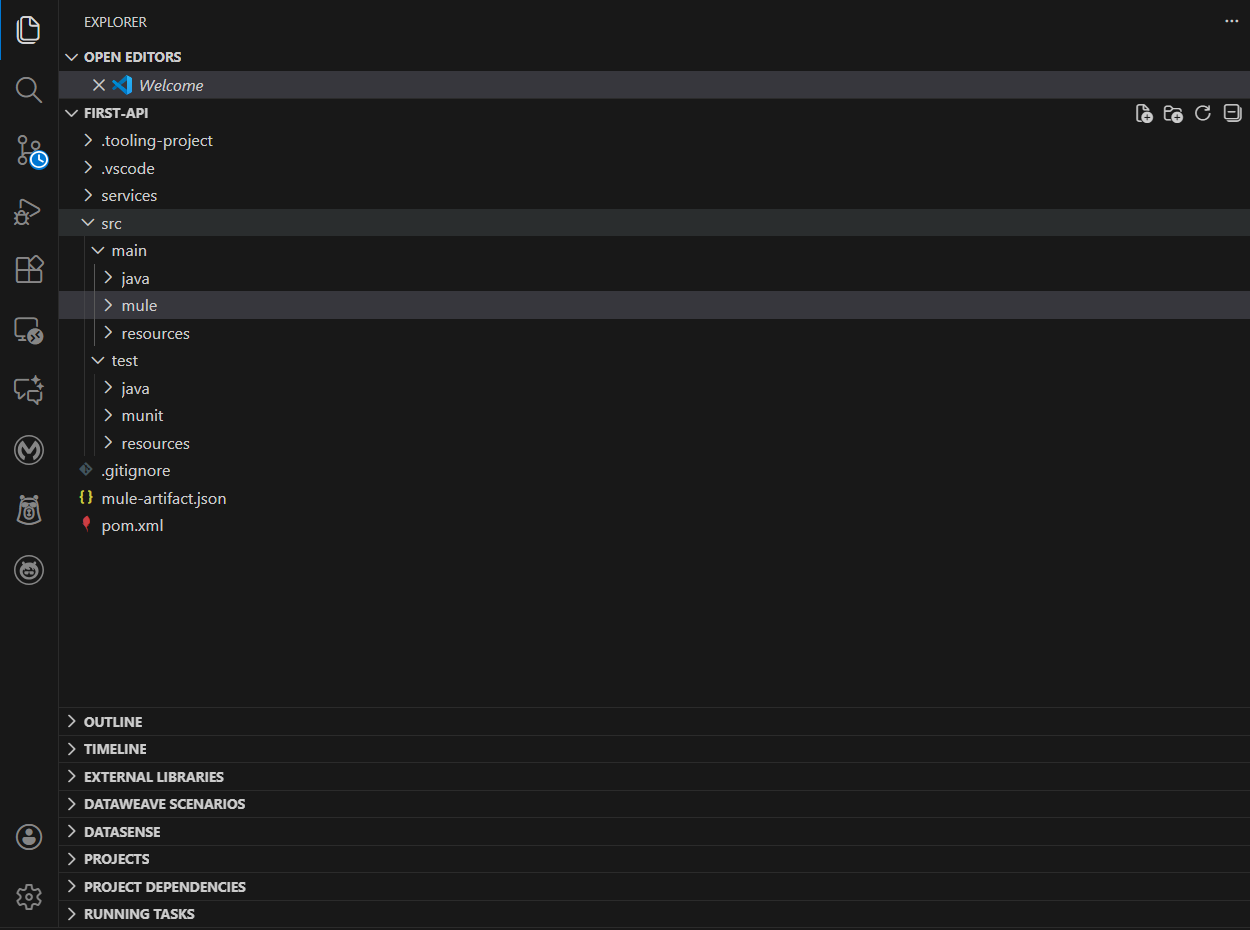Open the Source Control view
1250x930 pixels.
[29, 151]
